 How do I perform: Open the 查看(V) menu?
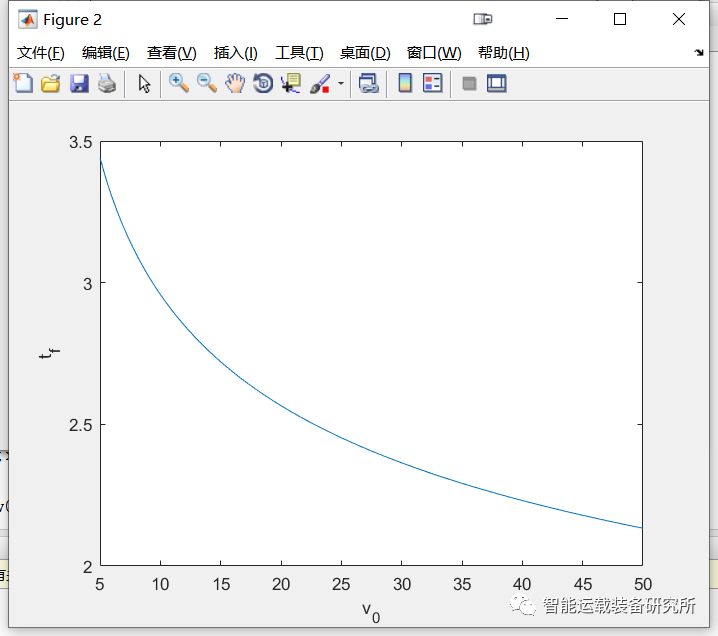[x=172, y=53]
